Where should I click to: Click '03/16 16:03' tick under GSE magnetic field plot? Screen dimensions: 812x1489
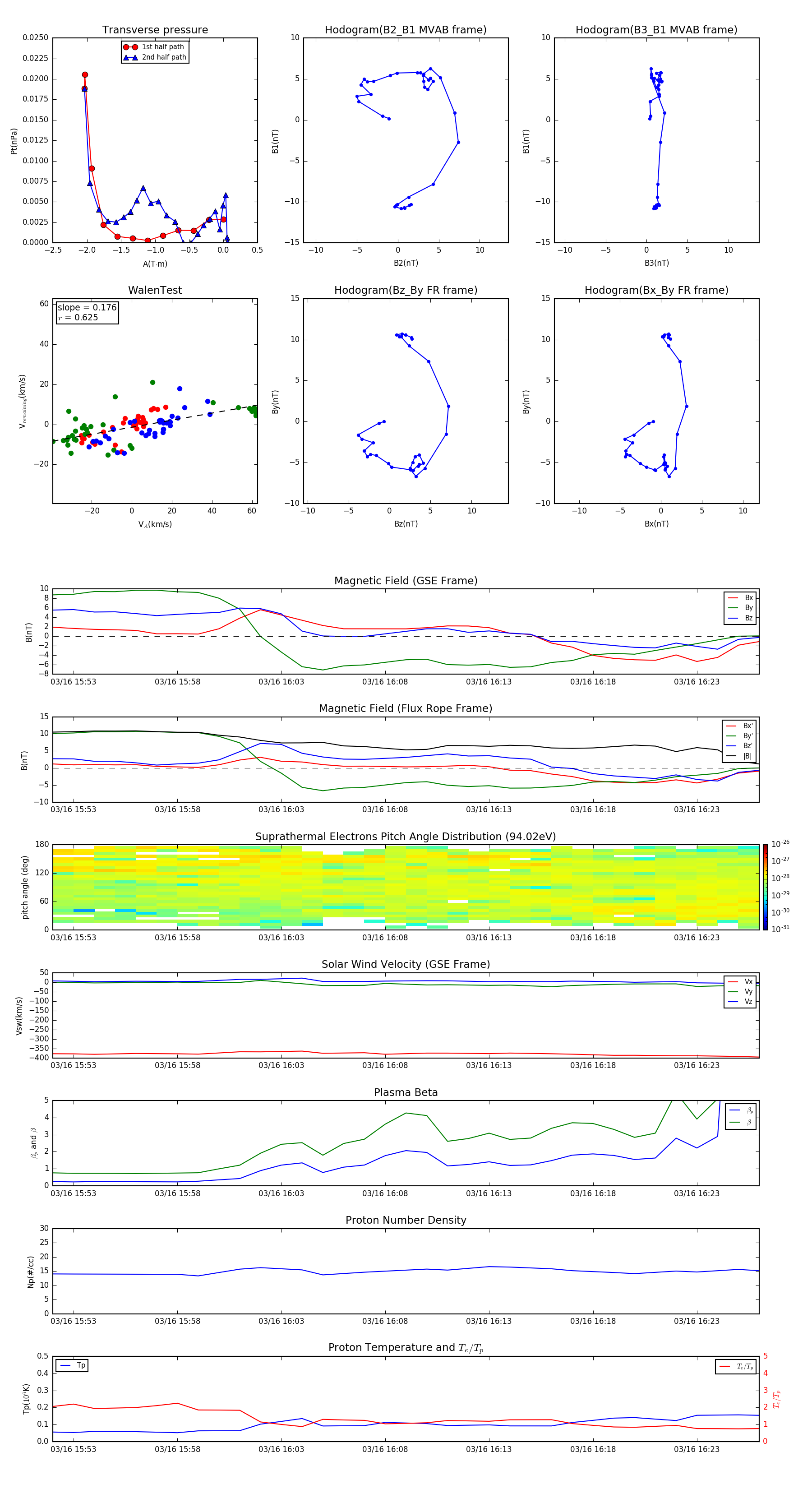281,682
